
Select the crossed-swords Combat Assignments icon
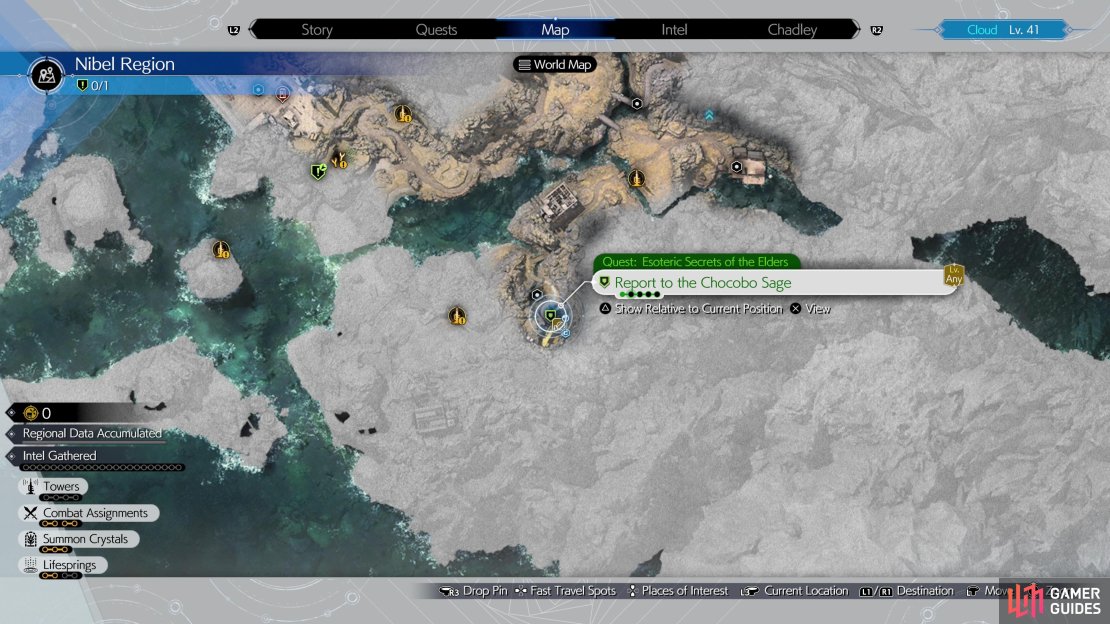pyautogui.click(x=30, y=513)
